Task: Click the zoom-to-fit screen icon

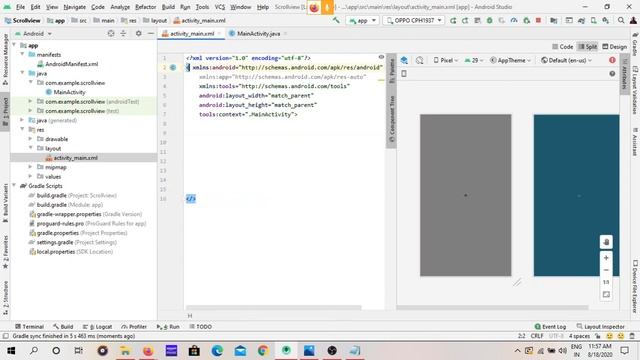Action: click(x=606, y=294)
